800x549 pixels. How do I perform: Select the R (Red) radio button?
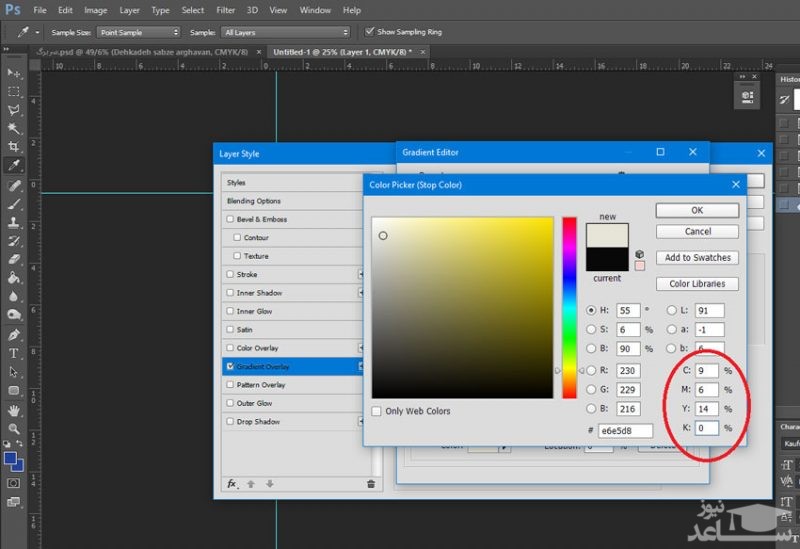click(x=591, y=370)
